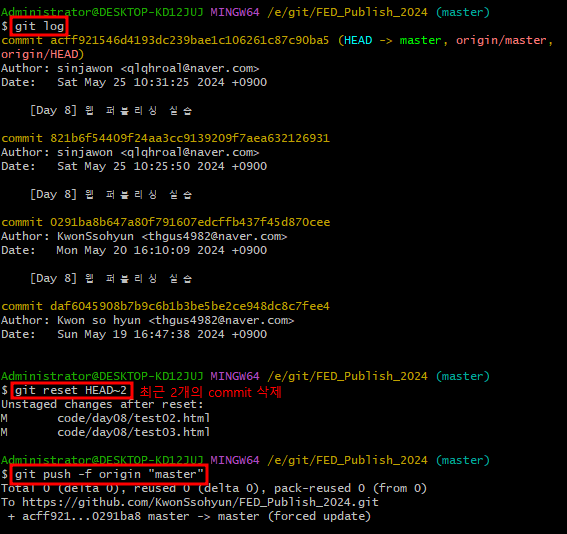Click date 'Sun May 19 16:47:38 2024'
The height and width of the screenshot is (534, 567).
click(x=141, y=334)
